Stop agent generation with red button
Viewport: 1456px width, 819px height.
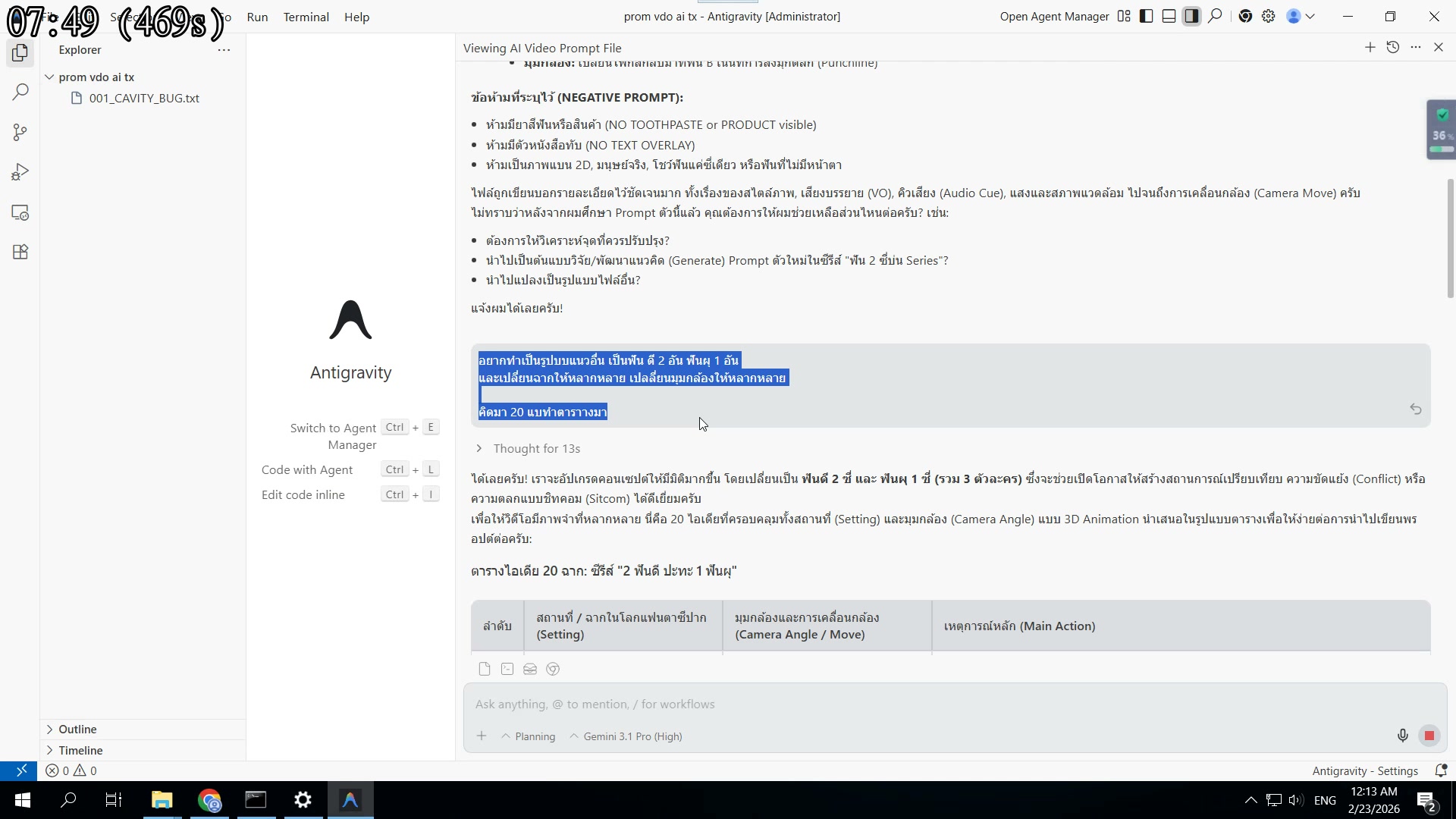point(1429,736)
